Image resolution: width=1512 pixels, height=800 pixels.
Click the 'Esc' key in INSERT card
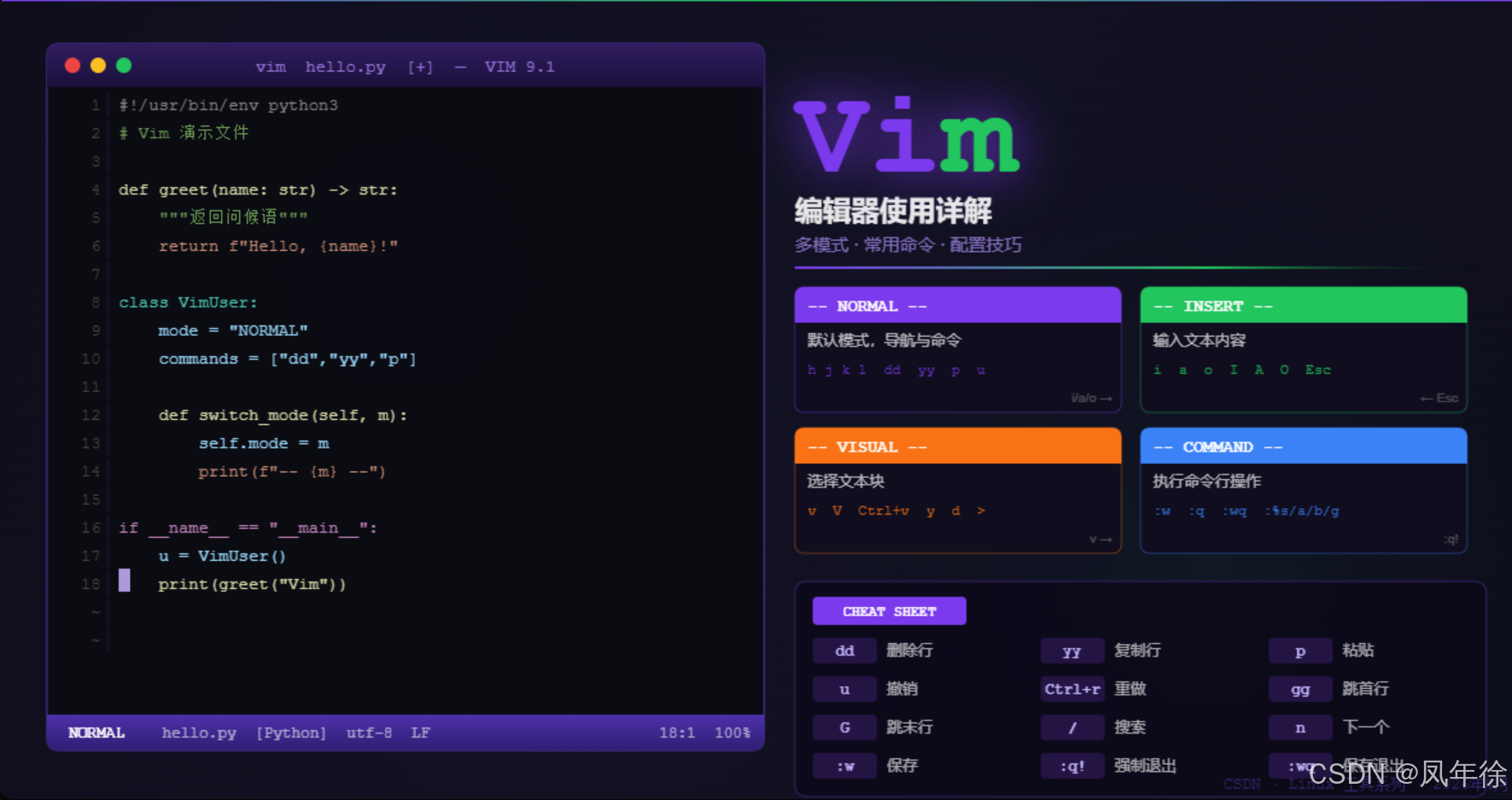coord(1318,370)
